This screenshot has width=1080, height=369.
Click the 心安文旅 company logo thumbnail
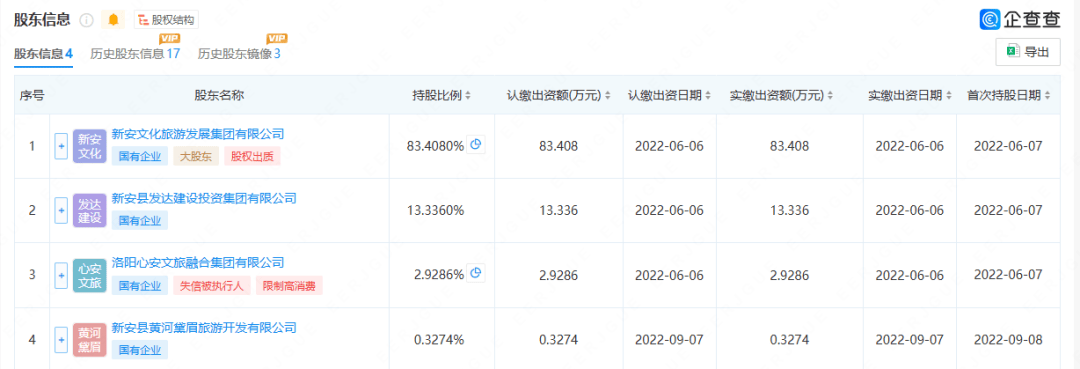point(90,275)
